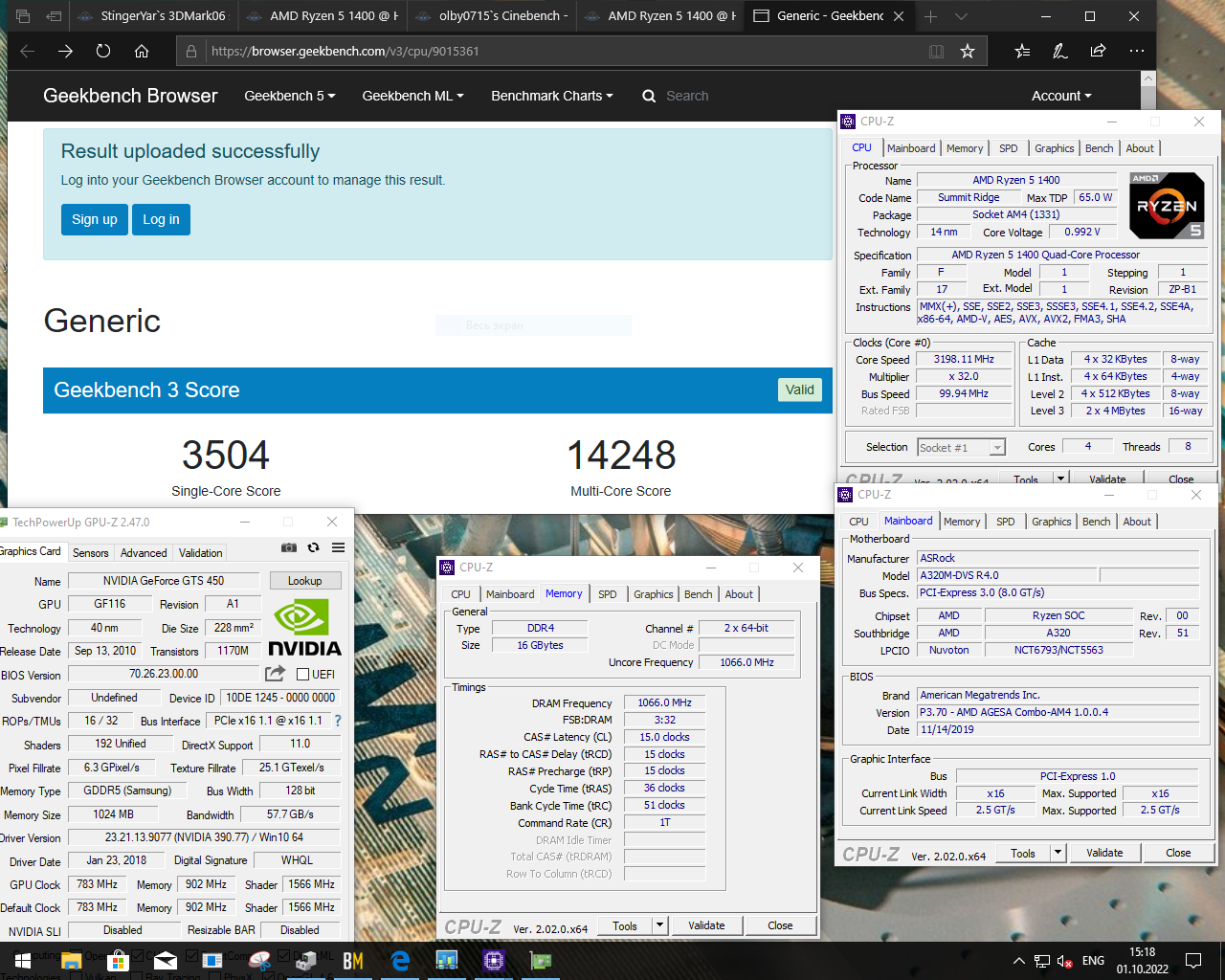Open the notification center
Viewport: 1225px width, 980px height.
click(1193, 961)
